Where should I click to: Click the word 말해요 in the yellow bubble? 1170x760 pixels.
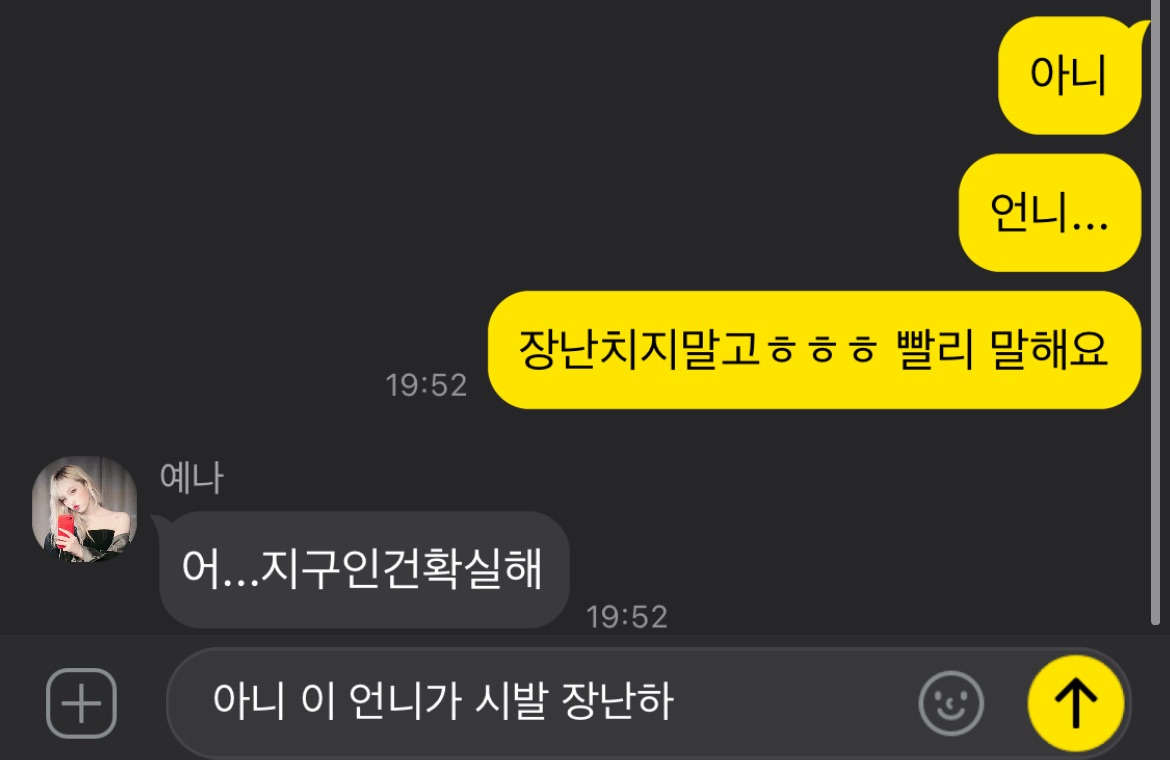pyautogui.click(x=1048, y=348)
